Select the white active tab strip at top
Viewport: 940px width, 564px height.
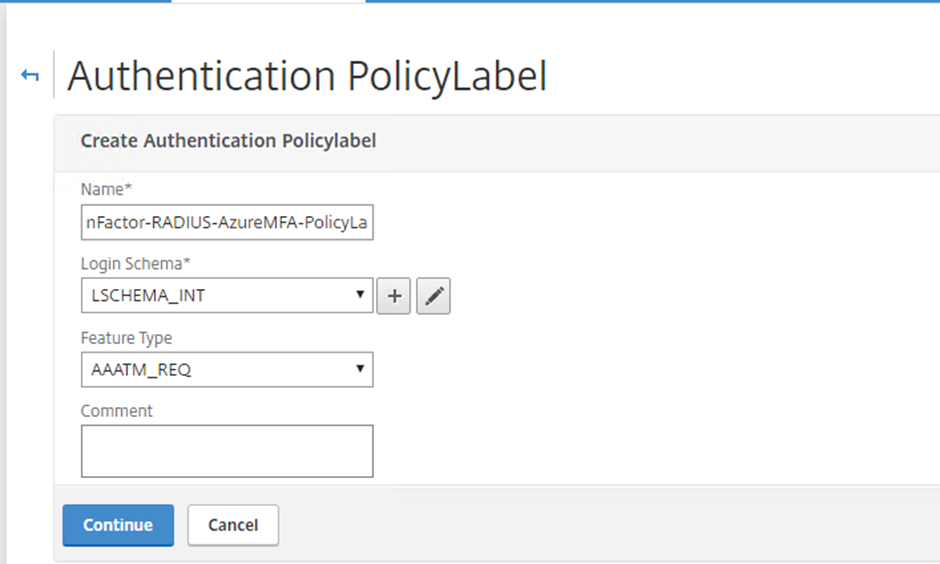[269, 2]
